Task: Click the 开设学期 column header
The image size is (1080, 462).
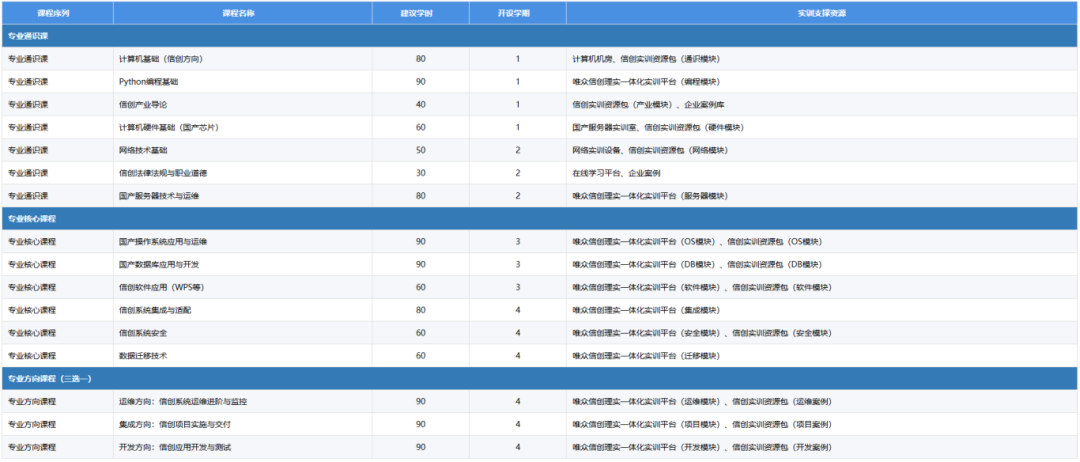Action: point(517,13)
